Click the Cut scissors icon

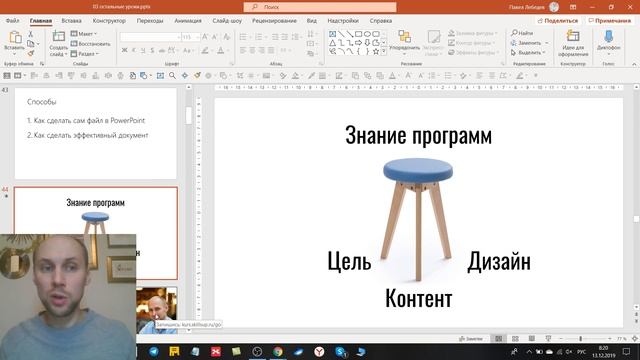click(31, 34)
